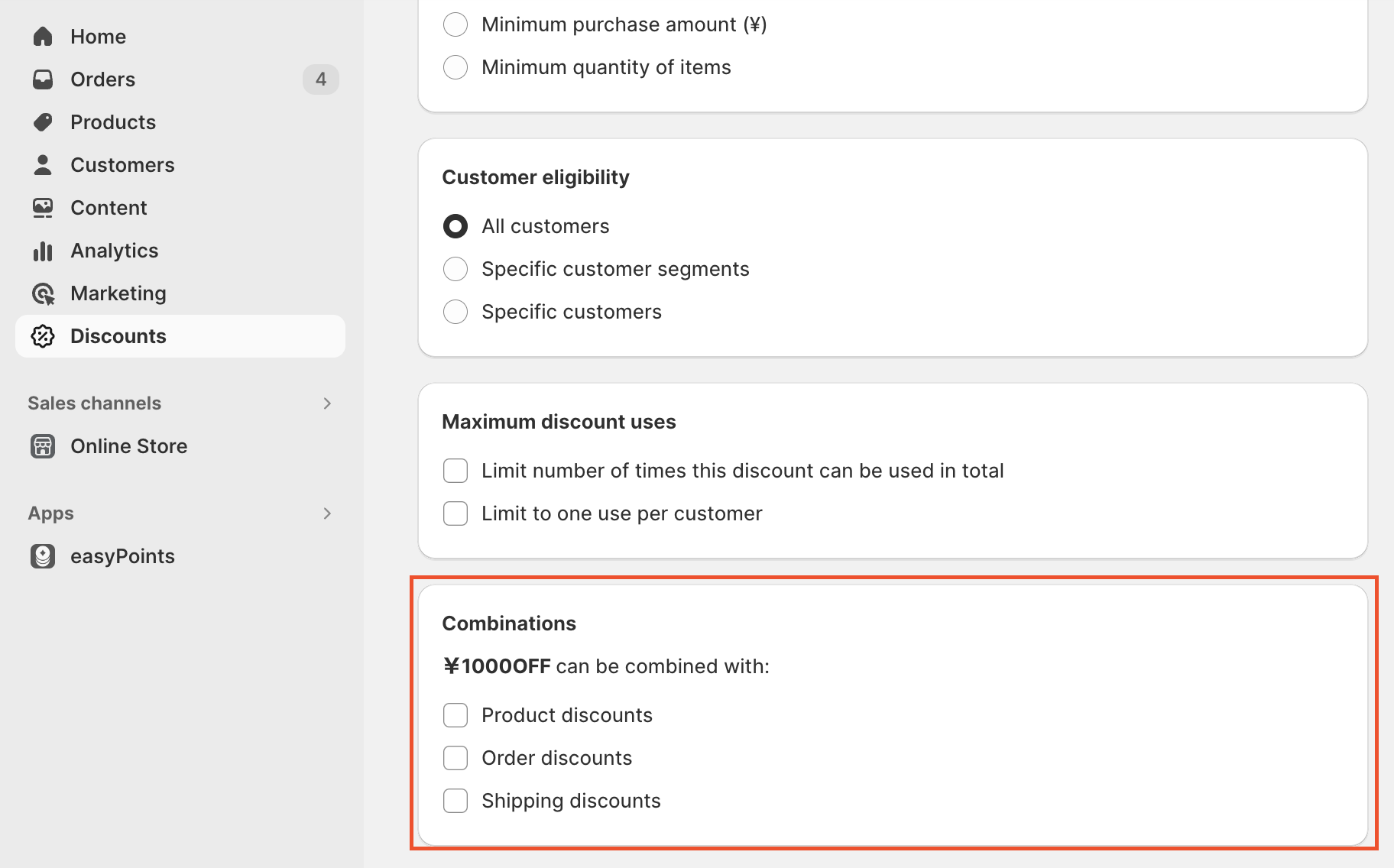1394x868 pixels.
Task: Expand the Apps section chevron
Action: click(x=327, y=513)
